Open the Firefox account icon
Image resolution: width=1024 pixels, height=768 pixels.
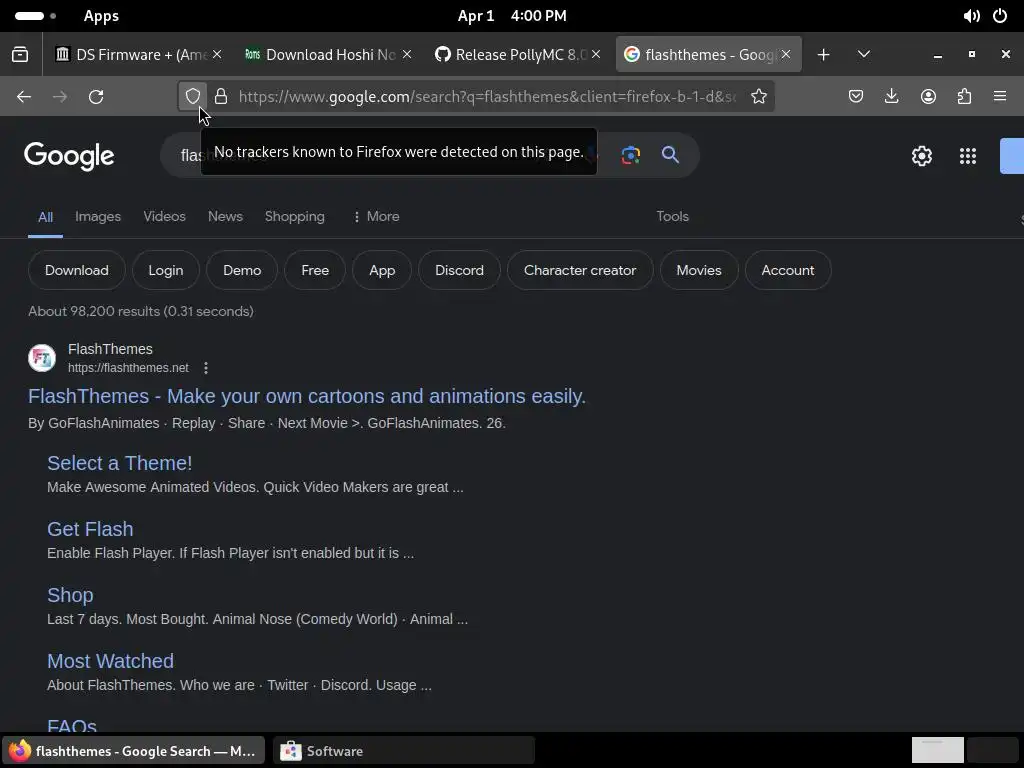928,97
